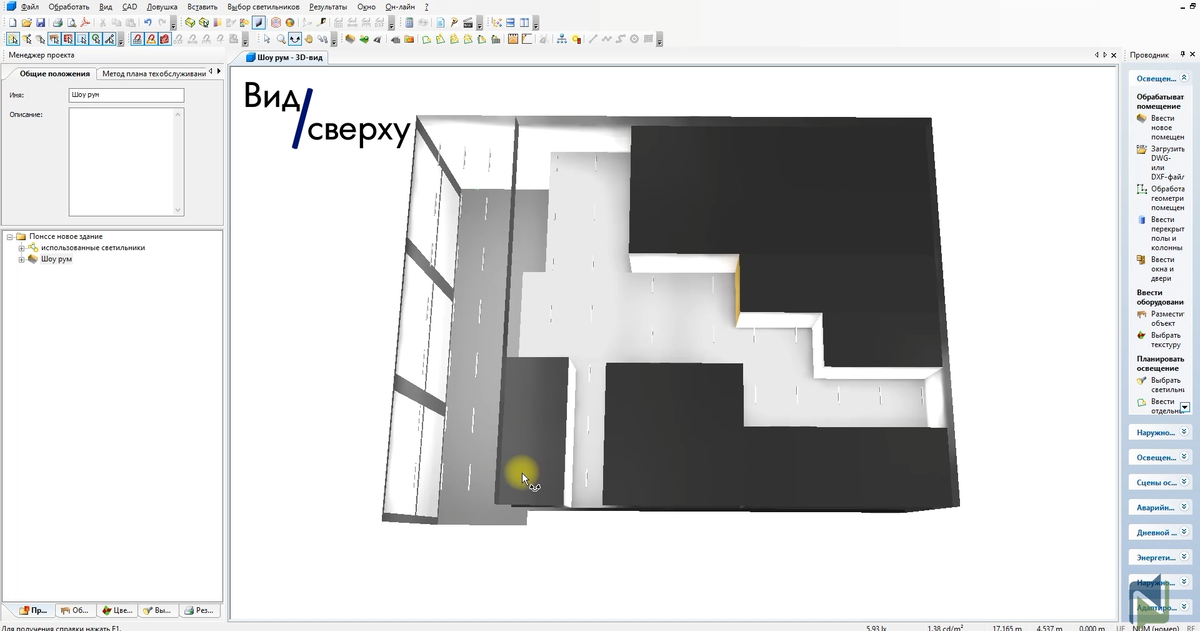Expand the Шоу рум tree node
This screenshot has width=1200, height=631.
click(x=21, y=259)
